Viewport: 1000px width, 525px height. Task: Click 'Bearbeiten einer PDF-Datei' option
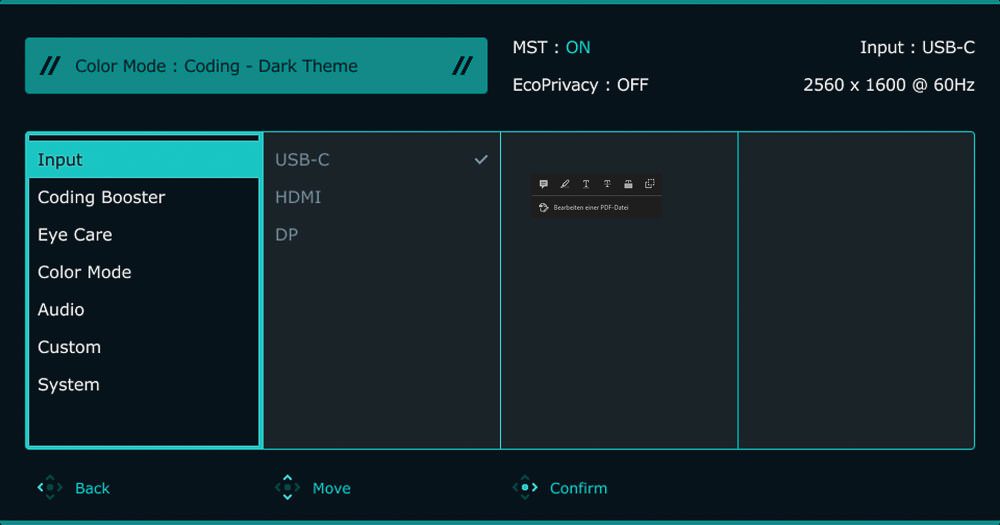click(x=590, y=207)
